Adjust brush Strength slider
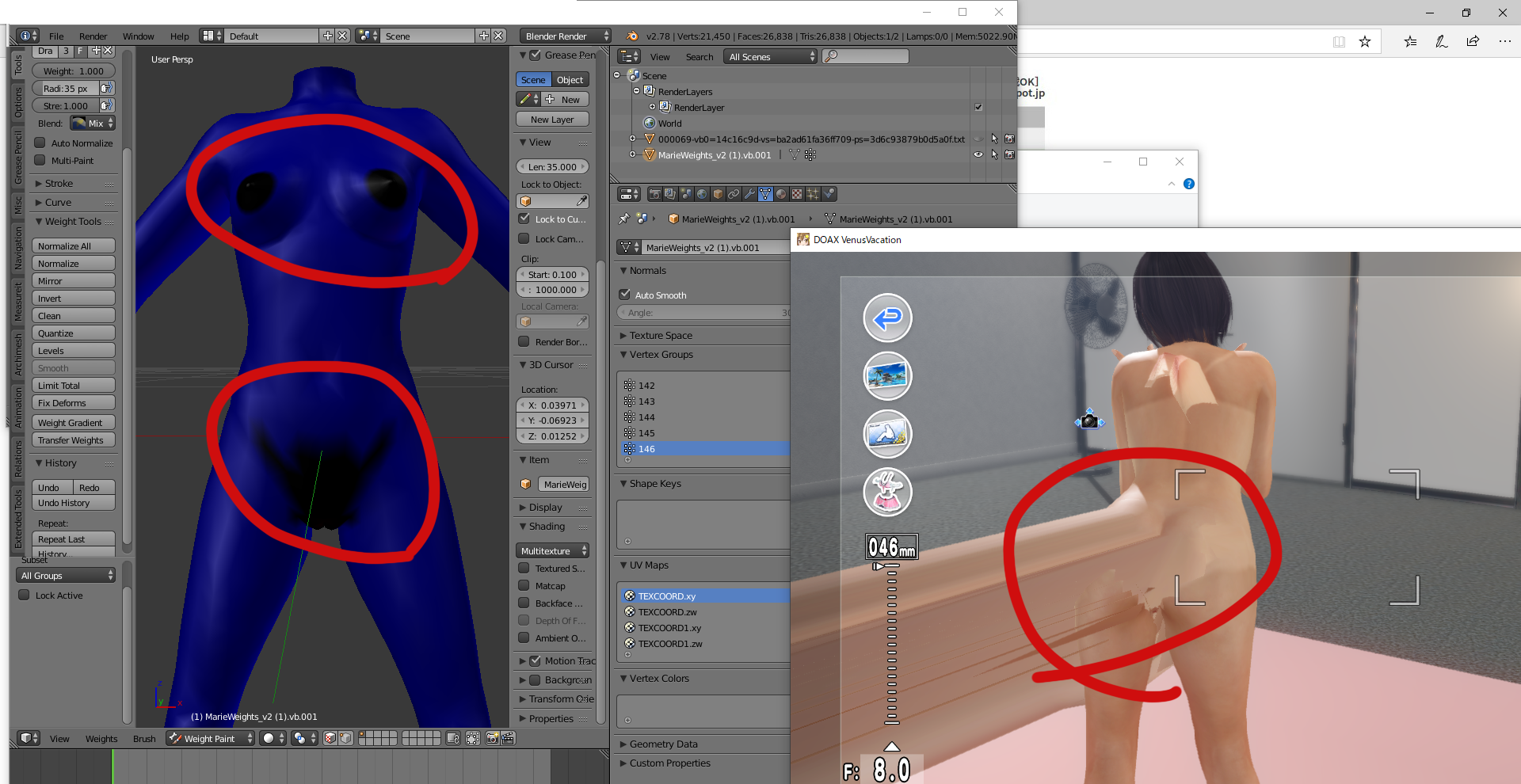This screenshot has width=1521, height=784. [x=65, y=105]
